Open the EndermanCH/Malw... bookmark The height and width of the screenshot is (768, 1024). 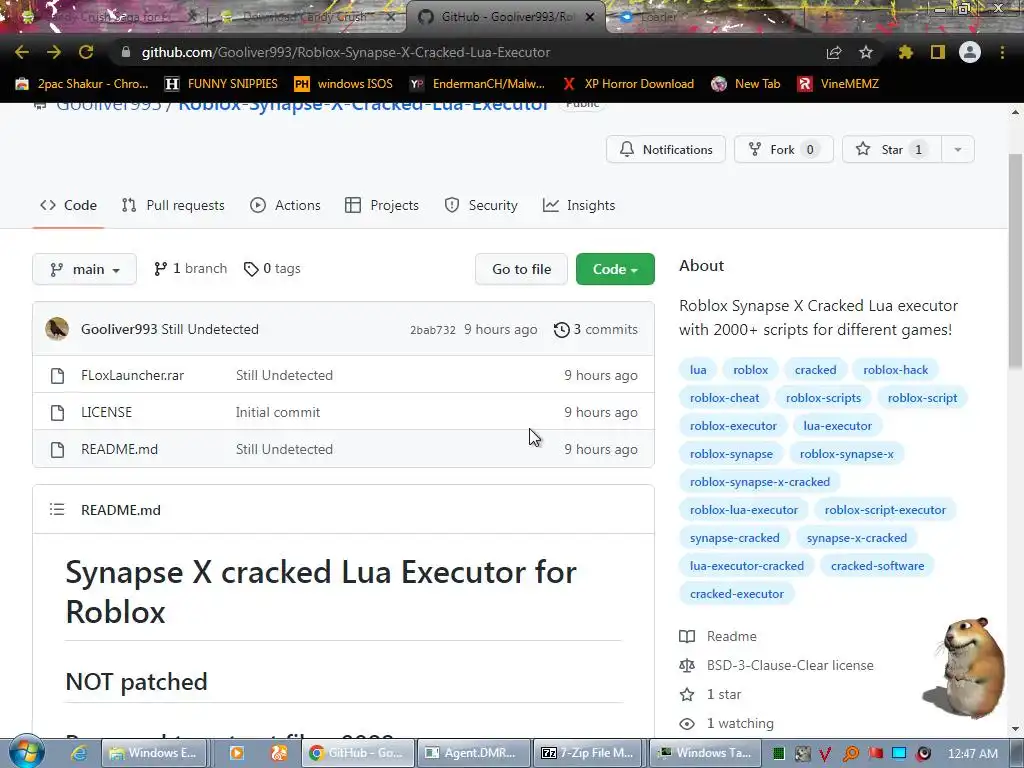(x=477, y=84)
